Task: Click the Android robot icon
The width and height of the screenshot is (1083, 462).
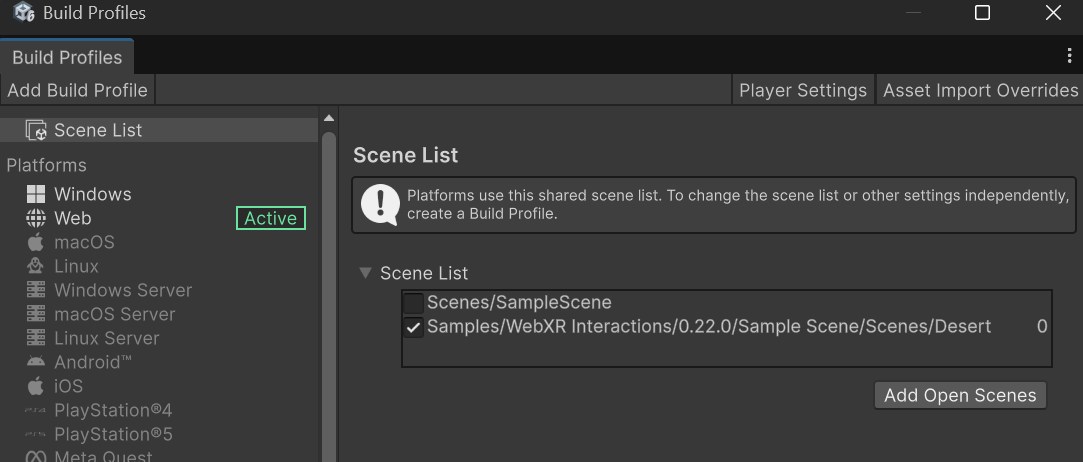Action: pos(36,362)
